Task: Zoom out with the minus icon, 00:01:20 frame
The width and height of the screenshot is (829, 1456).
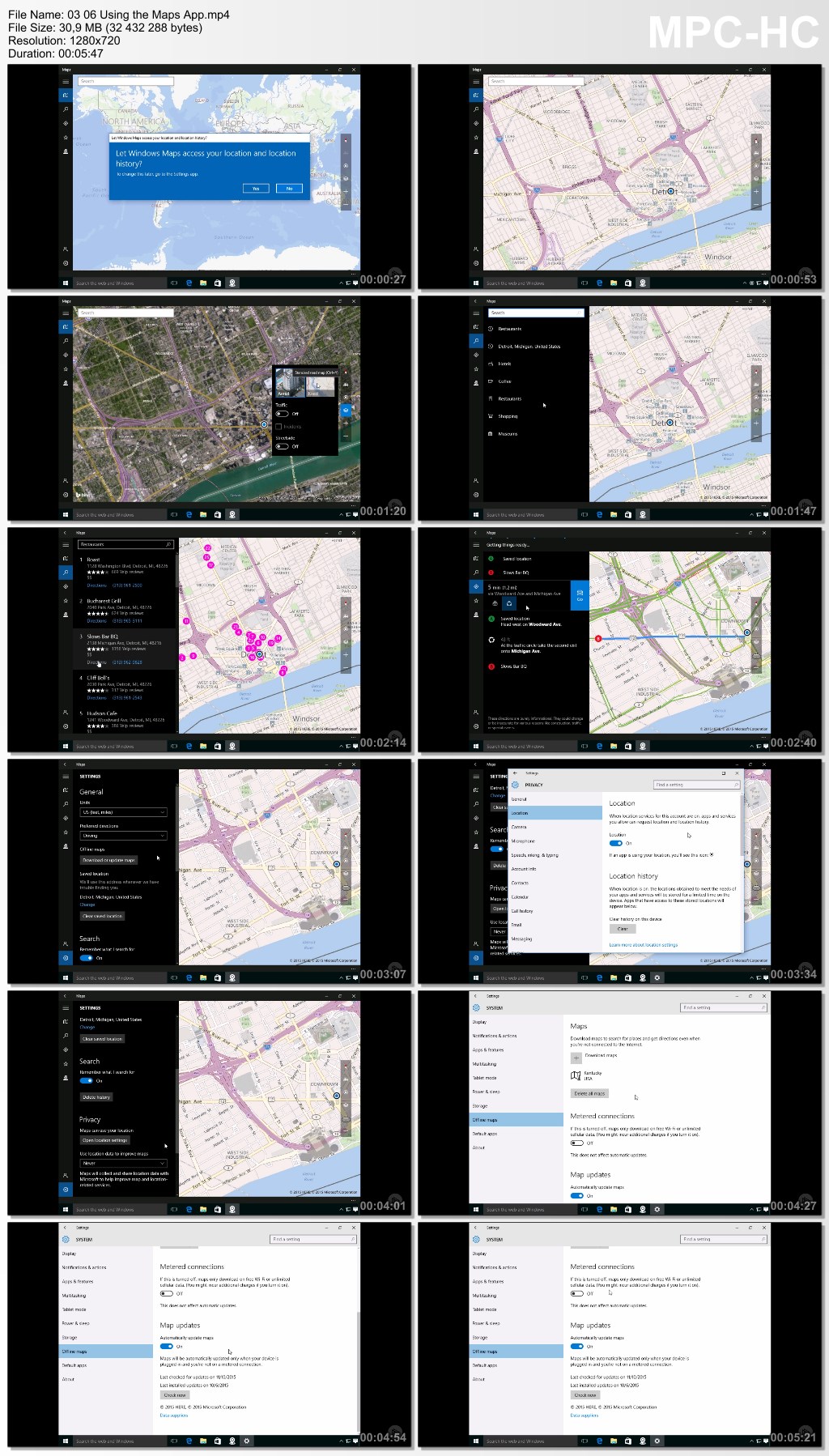Action: (x=346, y=436)
